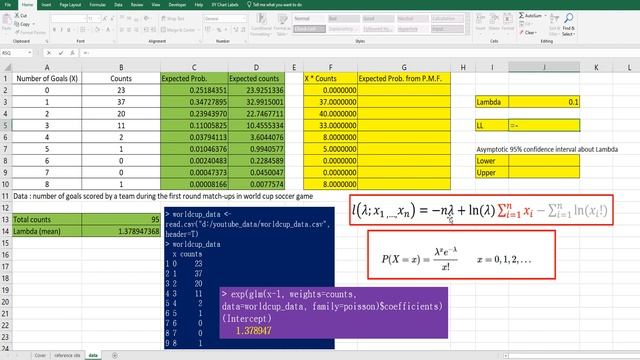Viewport: 640px width, 360px height.
Task: Open the XY Chart Labels tab
Action: (x=225, y=5)
